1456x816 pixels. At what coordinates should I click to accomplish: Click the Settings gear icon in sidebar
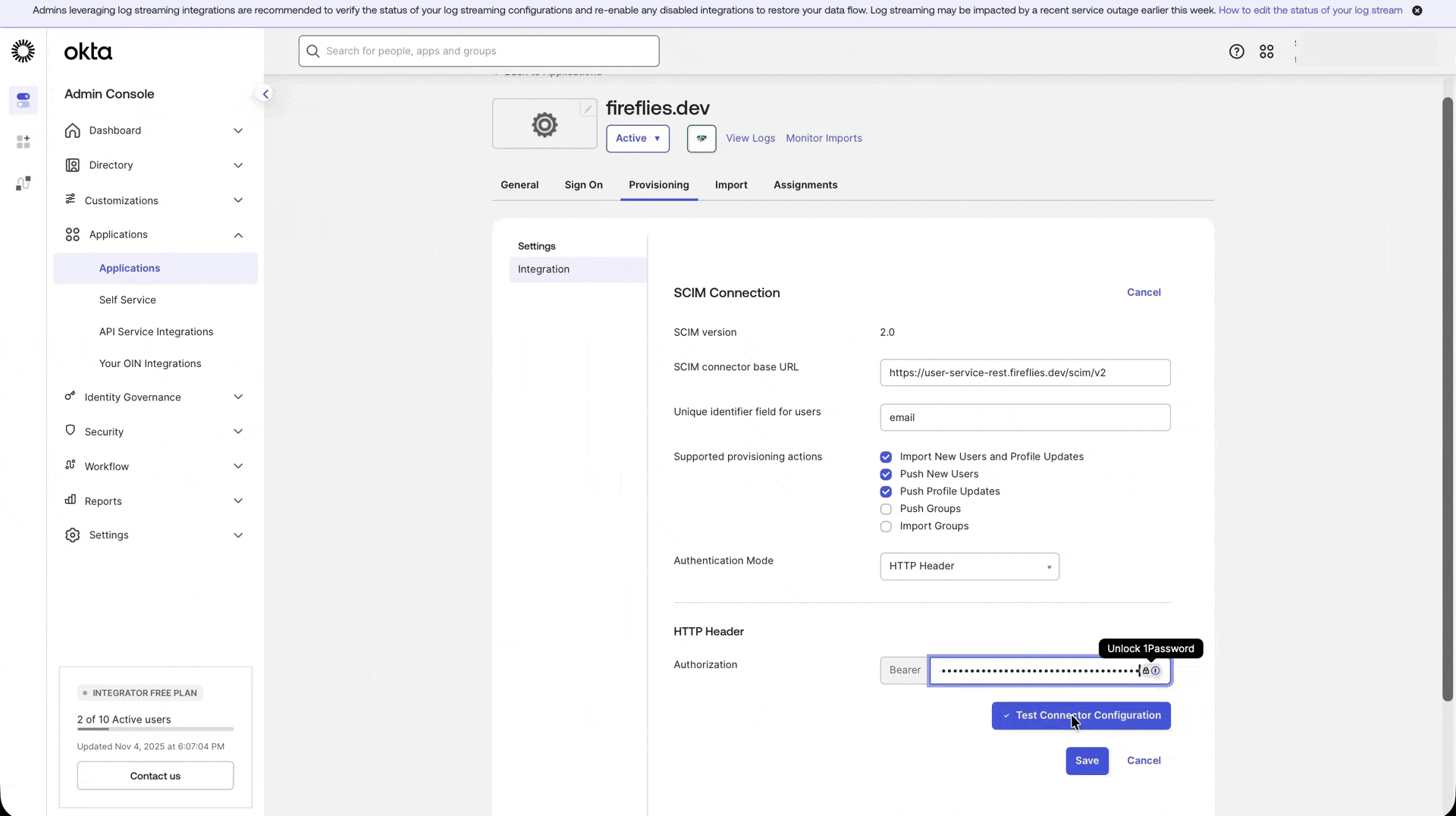coord(72,535)
